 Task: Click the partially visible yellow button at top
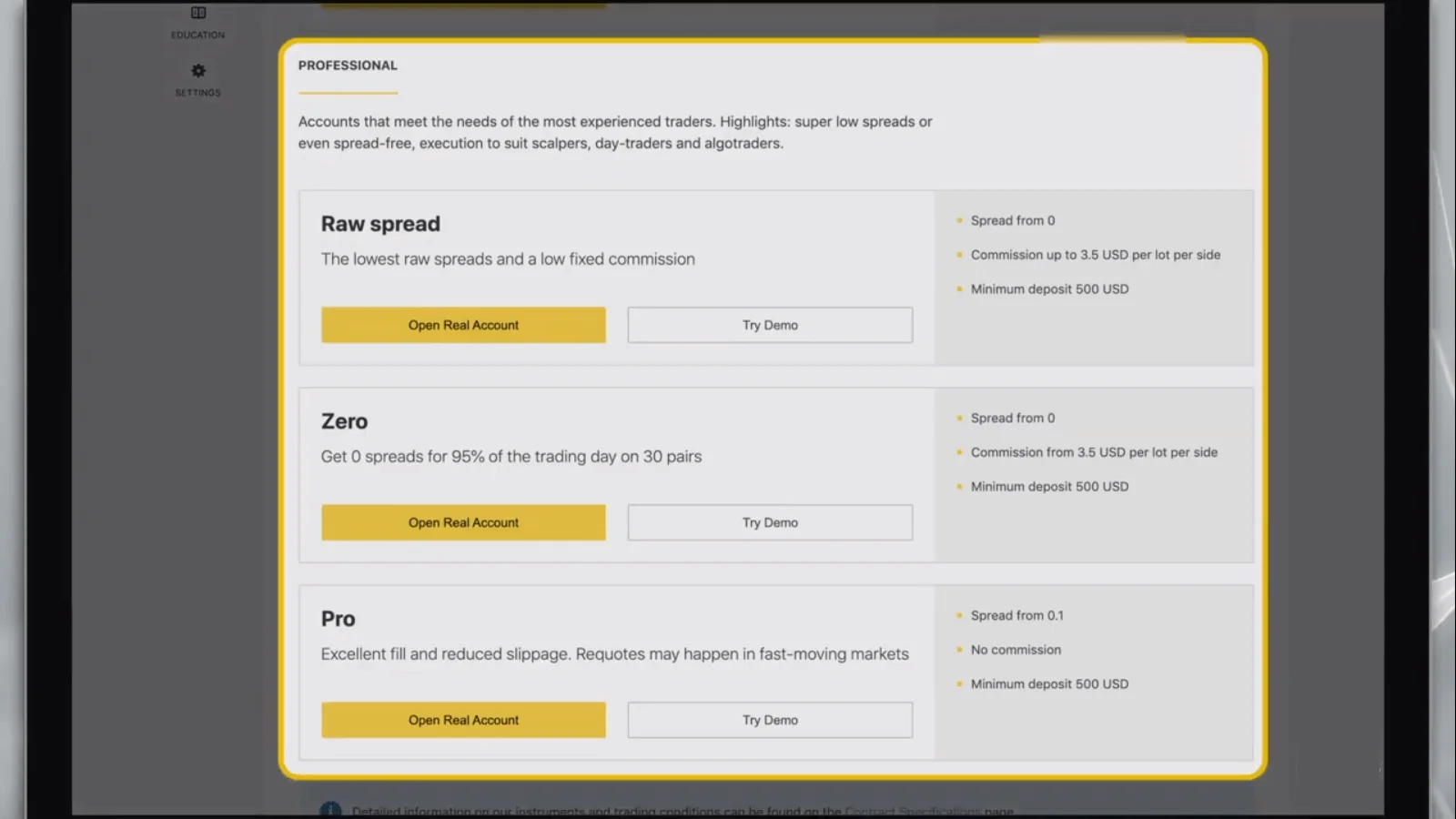[463, 5]
